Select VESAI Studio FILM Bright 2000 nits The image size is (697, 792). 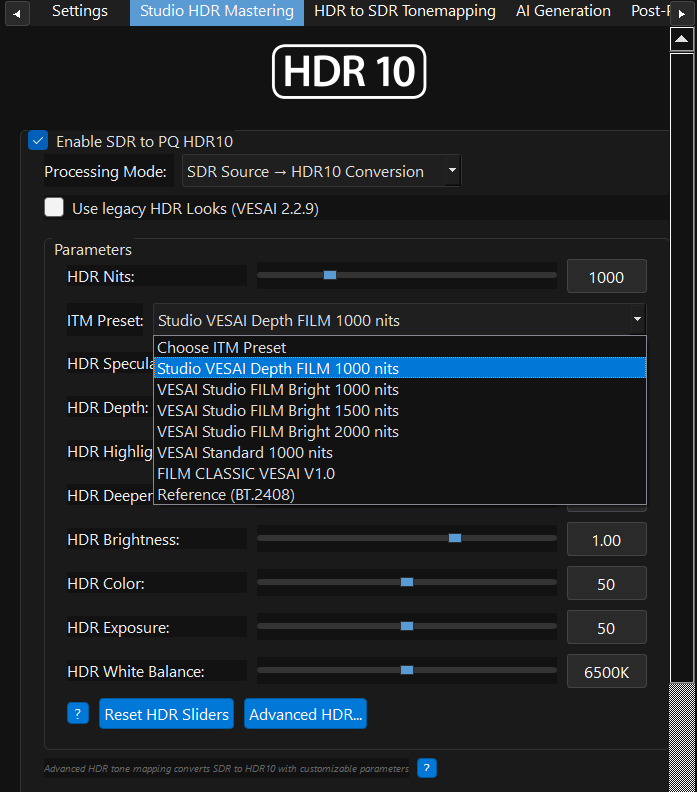[x=400, y=431]
